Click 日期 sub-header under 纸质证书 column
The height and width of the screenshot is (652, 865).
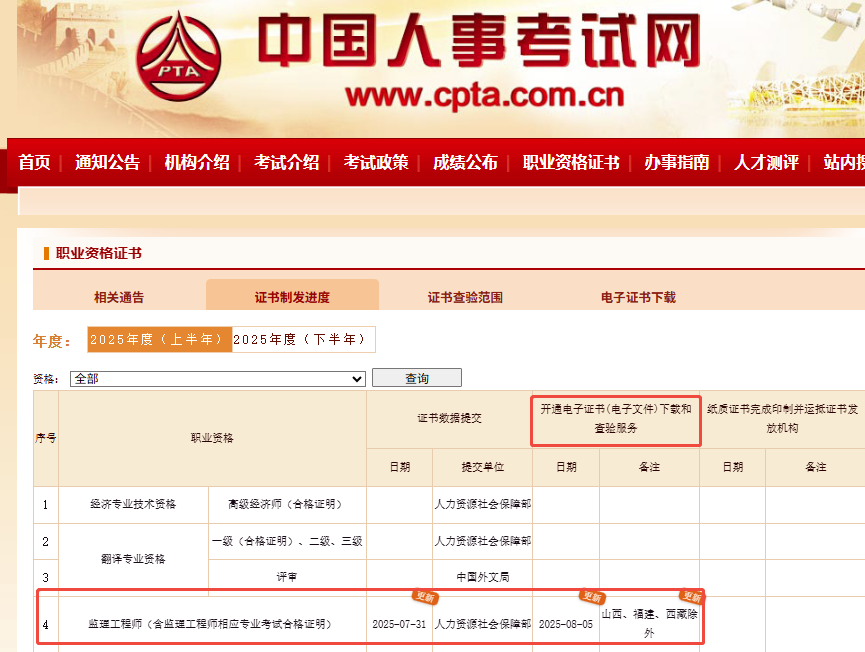733,467
